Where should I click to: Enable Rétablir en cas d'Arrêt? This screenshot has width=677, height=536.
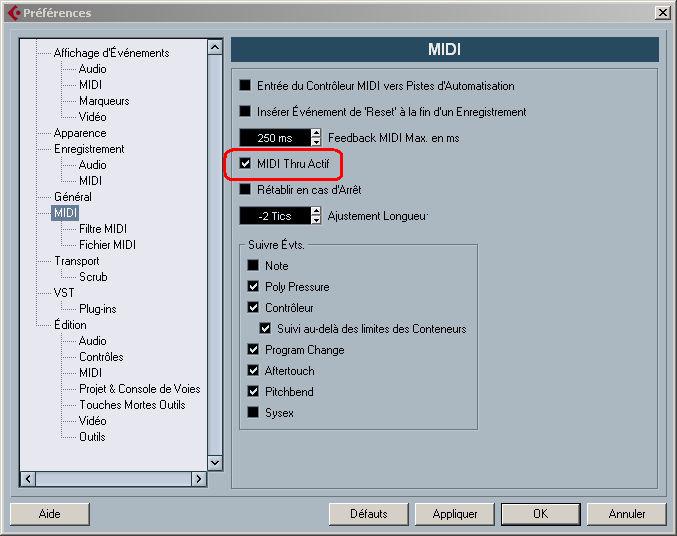(x=245, y=189)
